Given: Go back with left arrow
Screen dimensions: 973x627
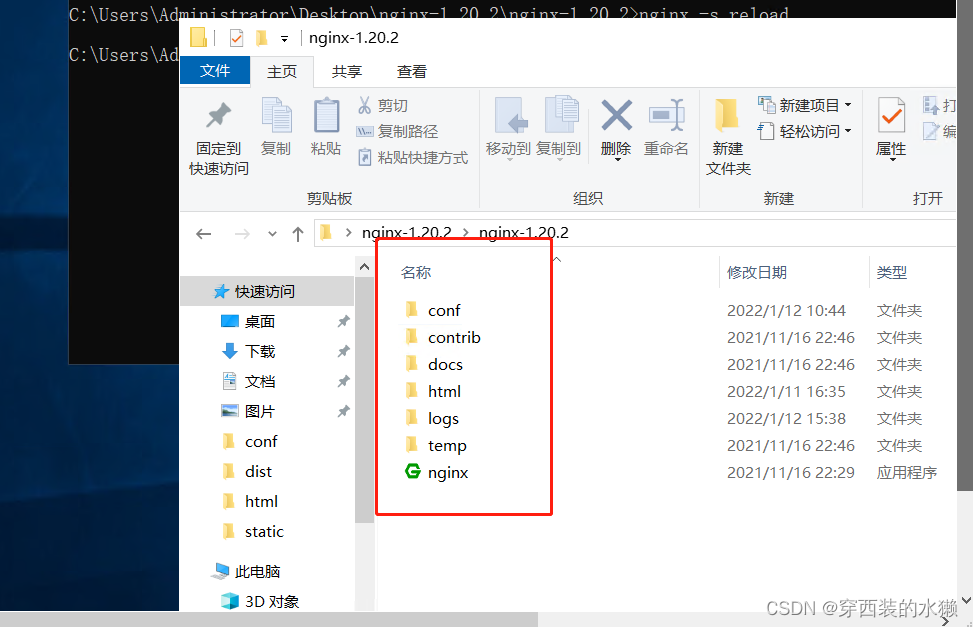Looking at the screenshot, I should click(204, 234).
